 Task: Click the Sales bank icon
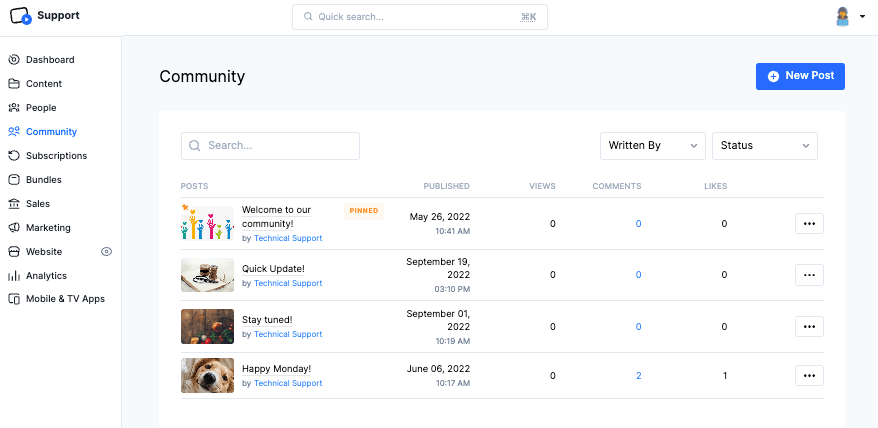tap(14, 204)
